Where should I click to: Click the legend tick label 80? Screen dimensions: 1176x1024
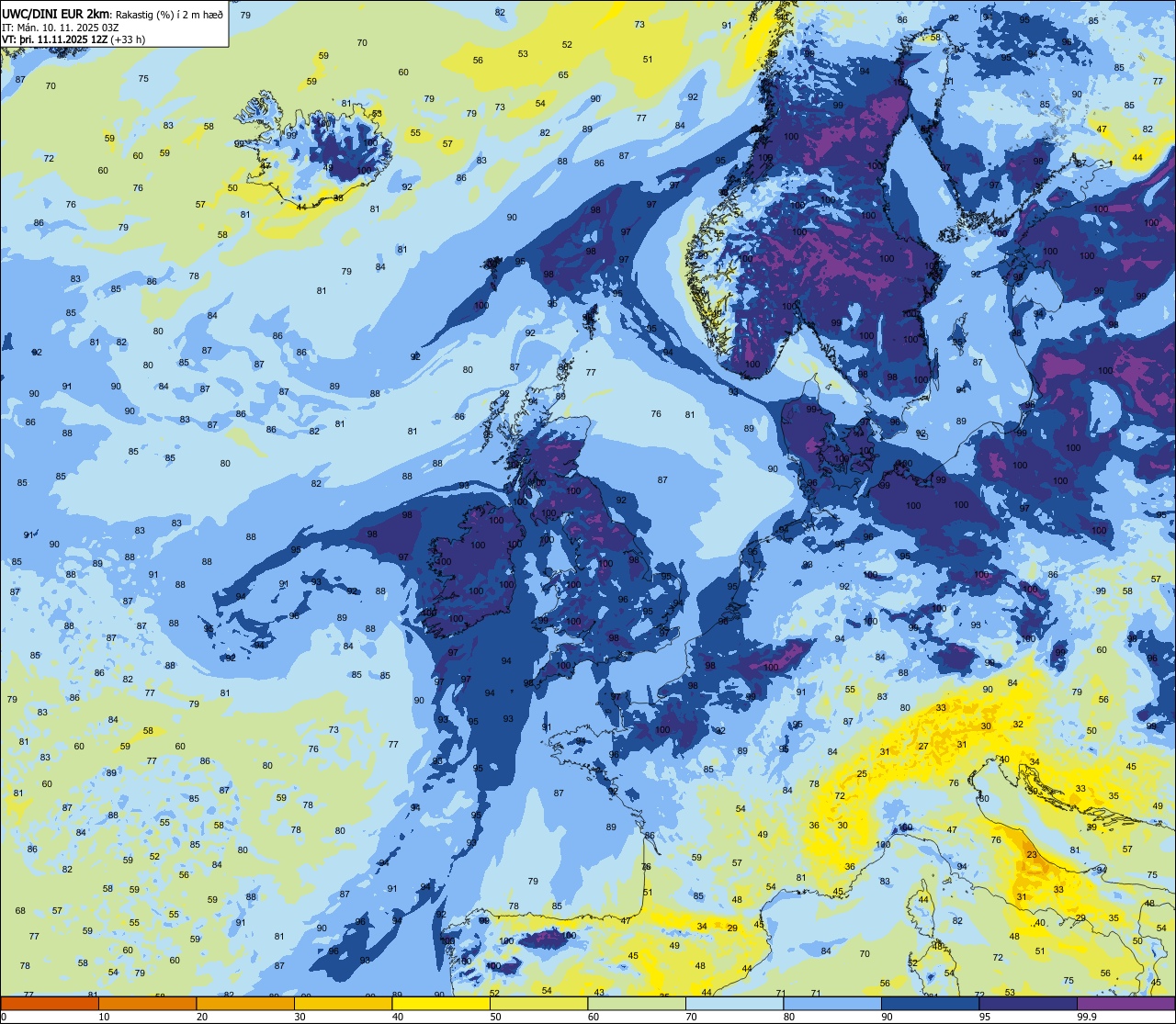tap(789, 1017)
